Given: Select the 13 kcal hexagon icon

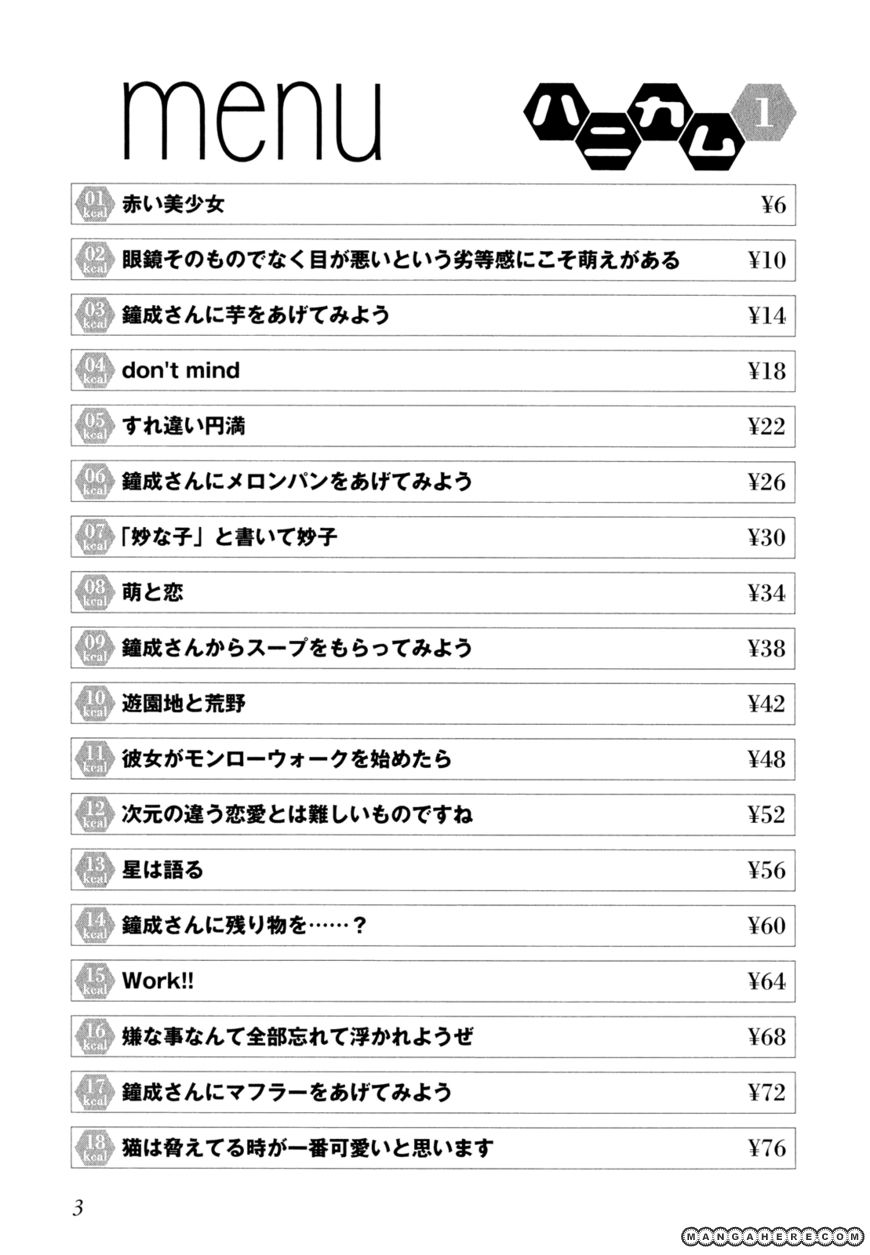Looking at the screenshot, I should (95, 870).
